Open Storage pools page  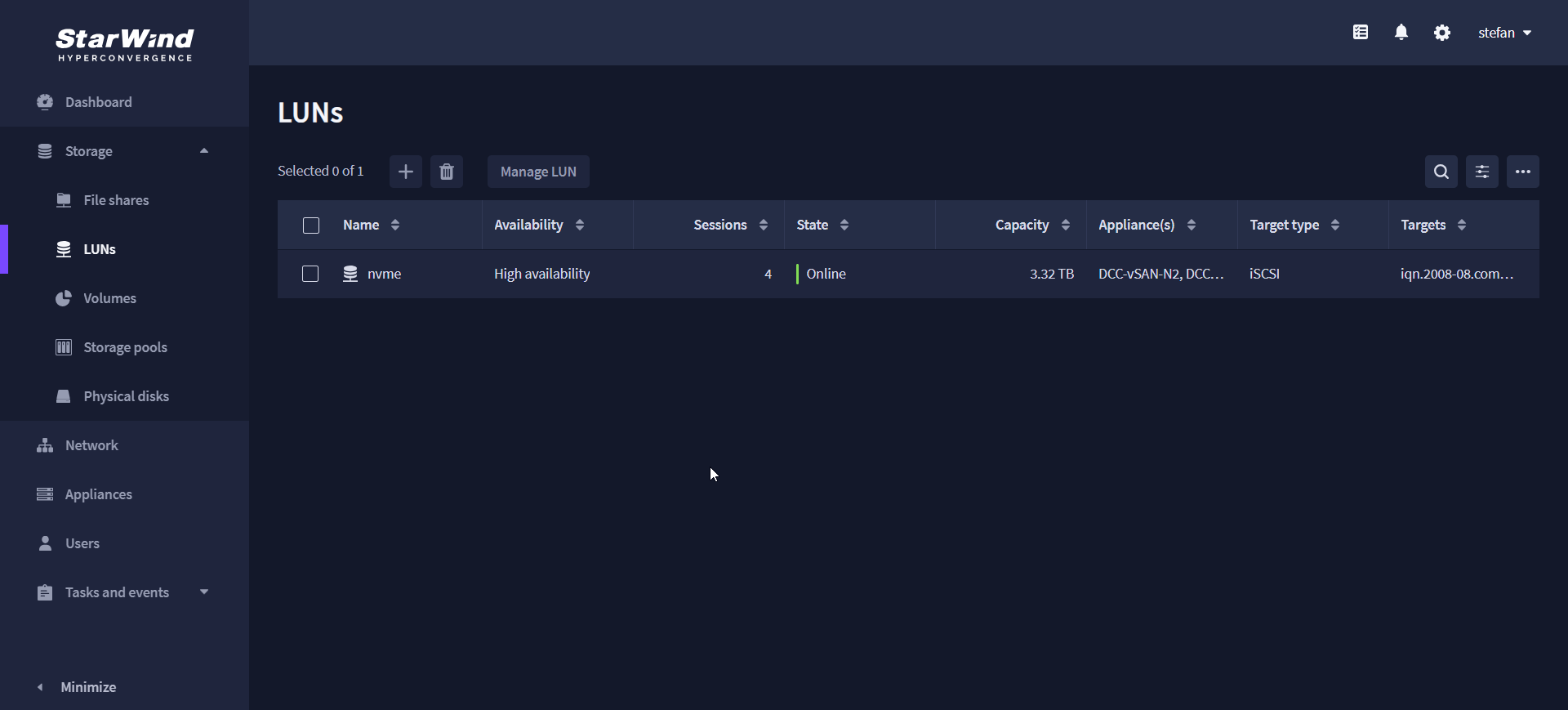coord(125,347)
